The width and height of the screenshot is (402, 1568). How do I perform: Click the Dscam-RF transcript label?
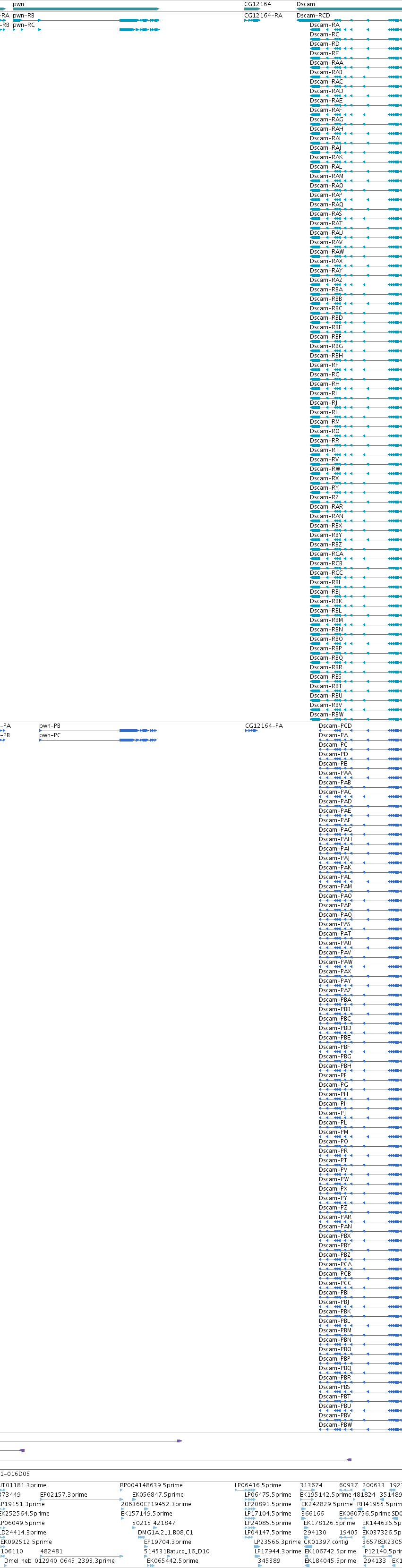tap(324, 365)
